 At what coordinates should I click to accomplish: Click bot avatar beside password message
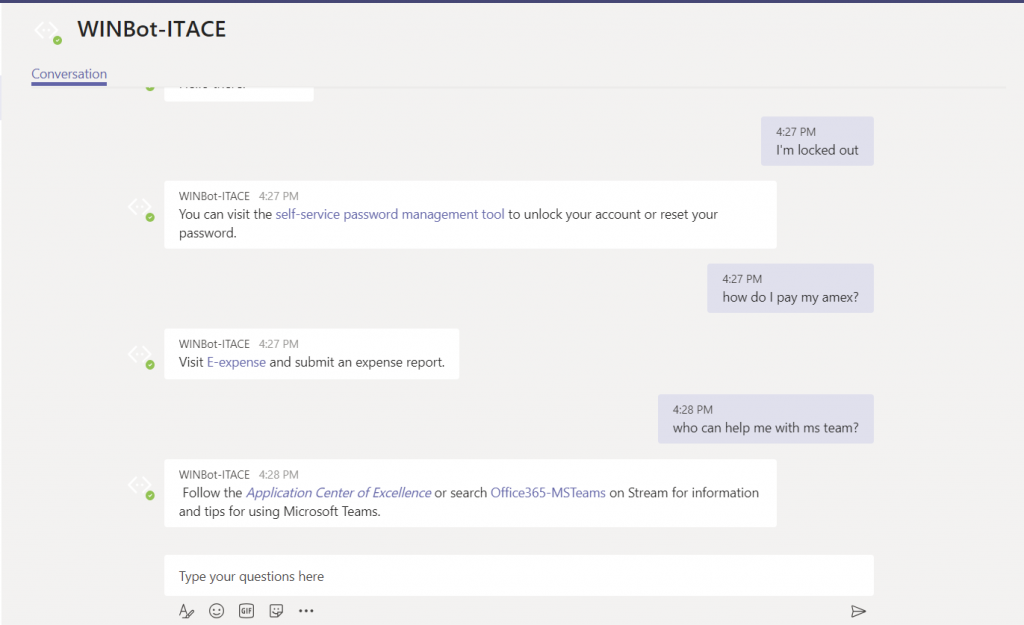(141, 209)
